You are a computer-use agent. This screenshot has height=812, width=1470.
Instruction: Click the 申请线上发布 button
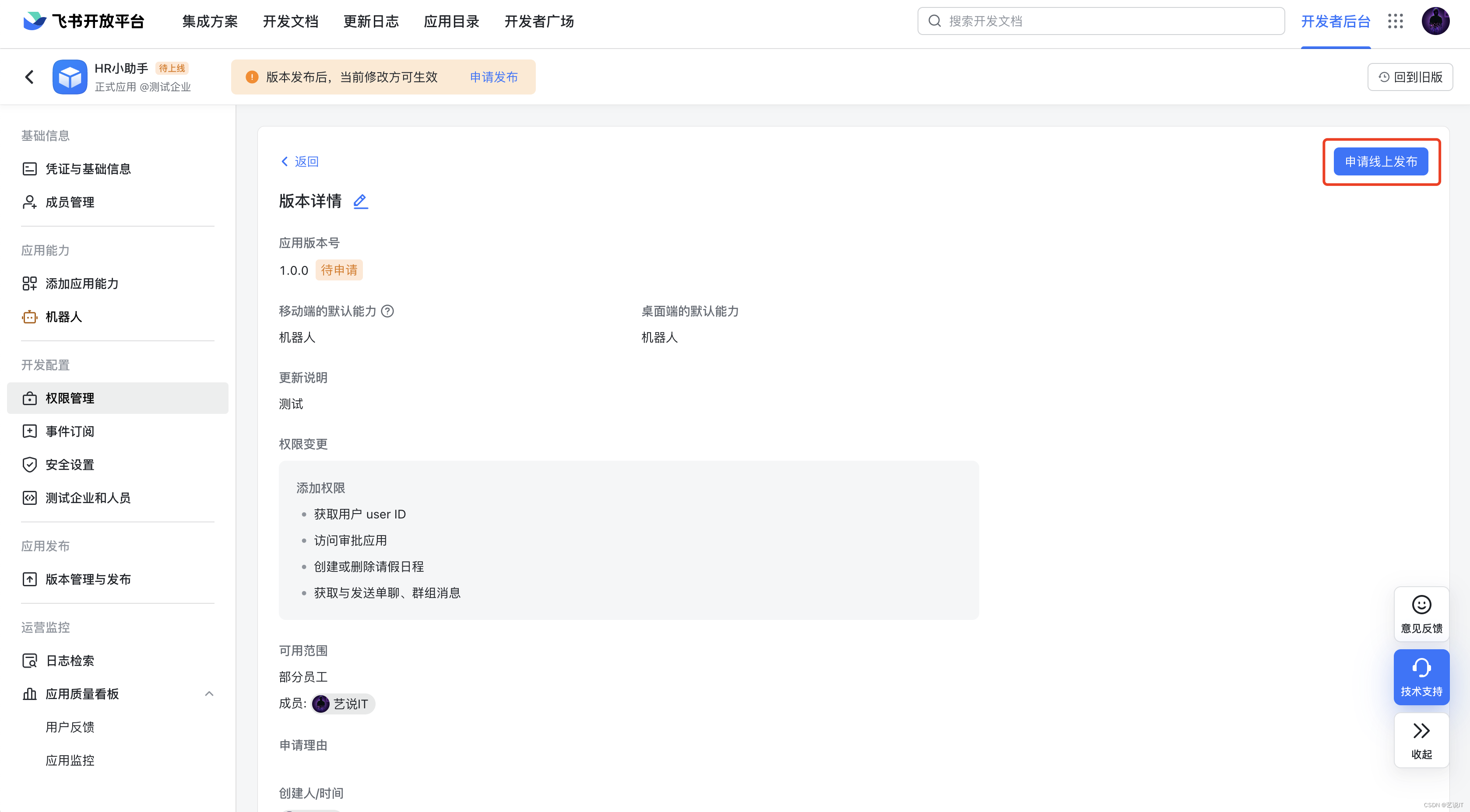click(1380, 162)
